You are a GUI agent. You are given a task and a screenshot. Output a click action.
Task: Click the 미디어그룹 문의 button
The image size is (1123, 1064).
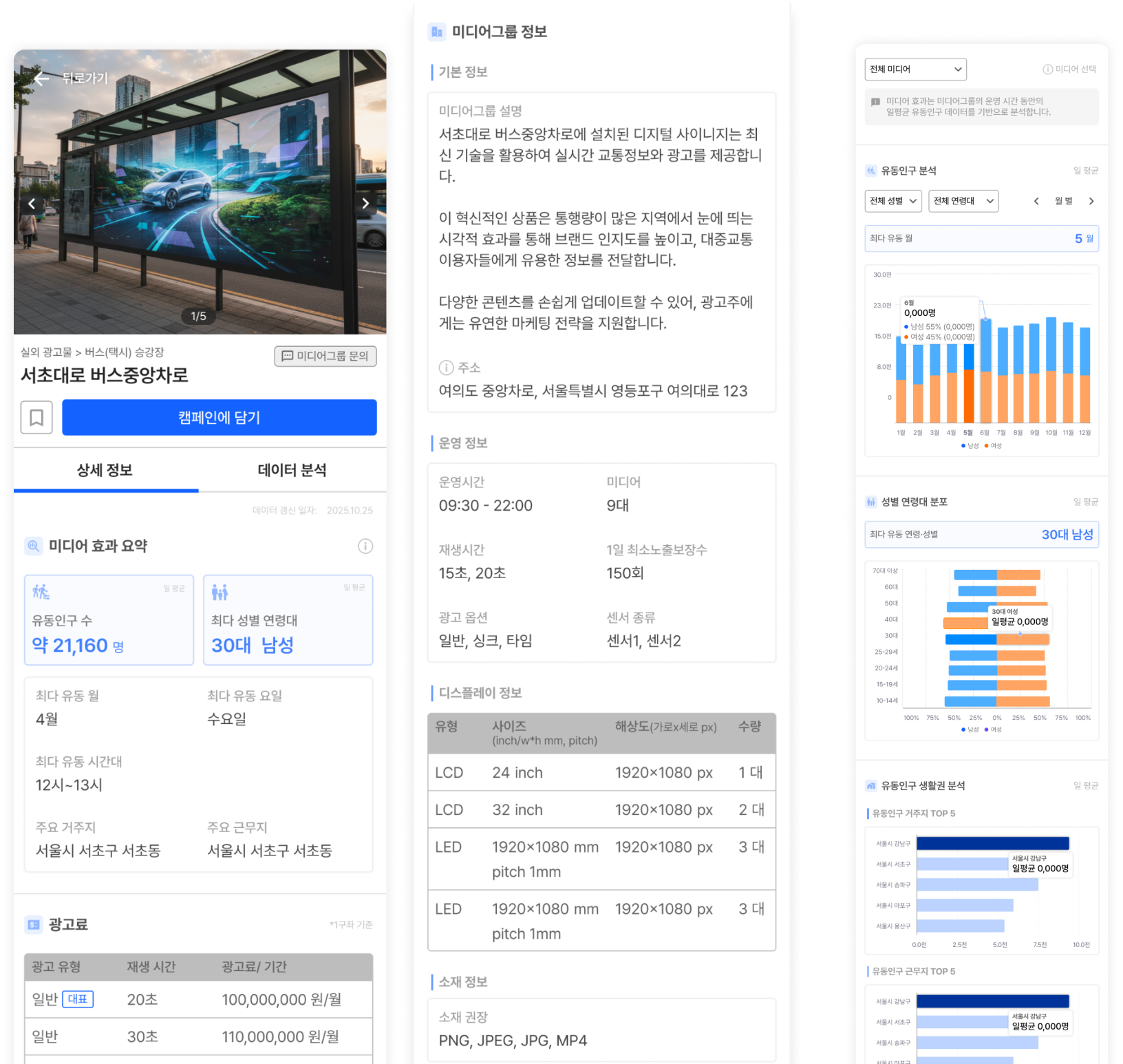click(x=325, y=356)
